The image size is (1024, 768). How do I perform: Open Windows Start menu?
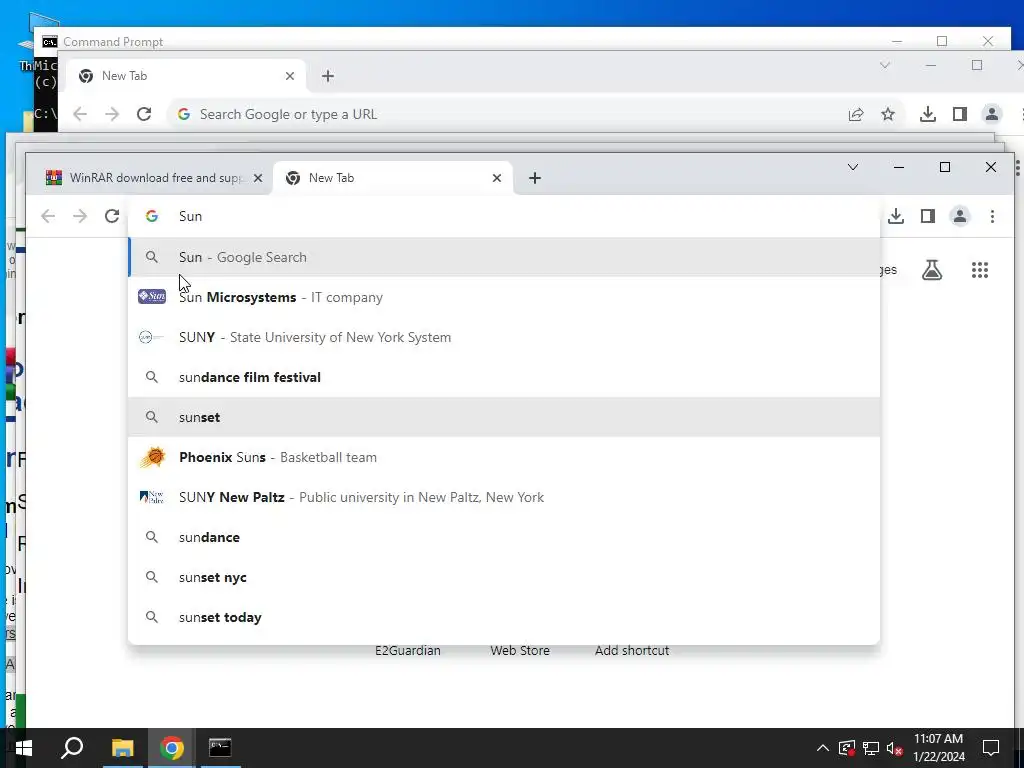(x=24, y=748)
